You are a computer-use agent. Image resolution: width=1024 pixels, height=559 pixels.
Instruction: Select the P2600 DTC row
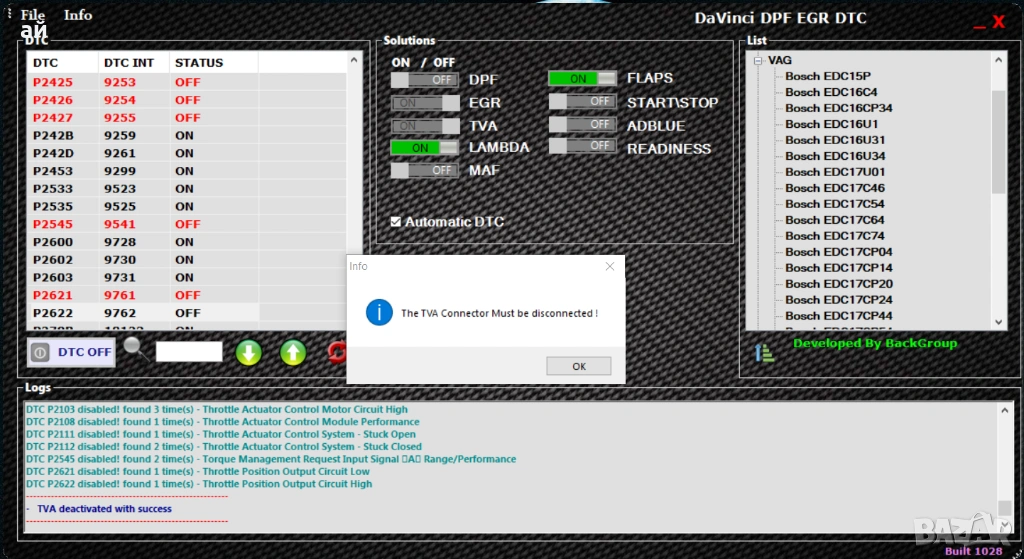coord(187,242)
